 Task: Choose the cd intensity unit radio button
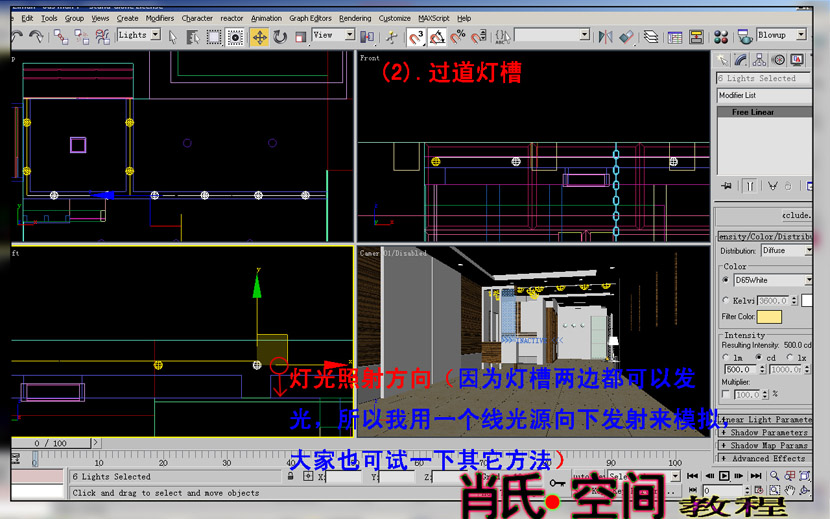coord(759,357)
